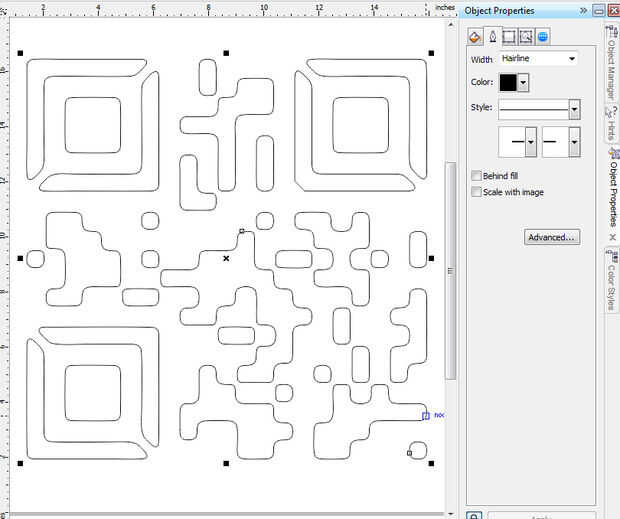
Task: Click the top-center selection handle
Action: click(226, 53)
